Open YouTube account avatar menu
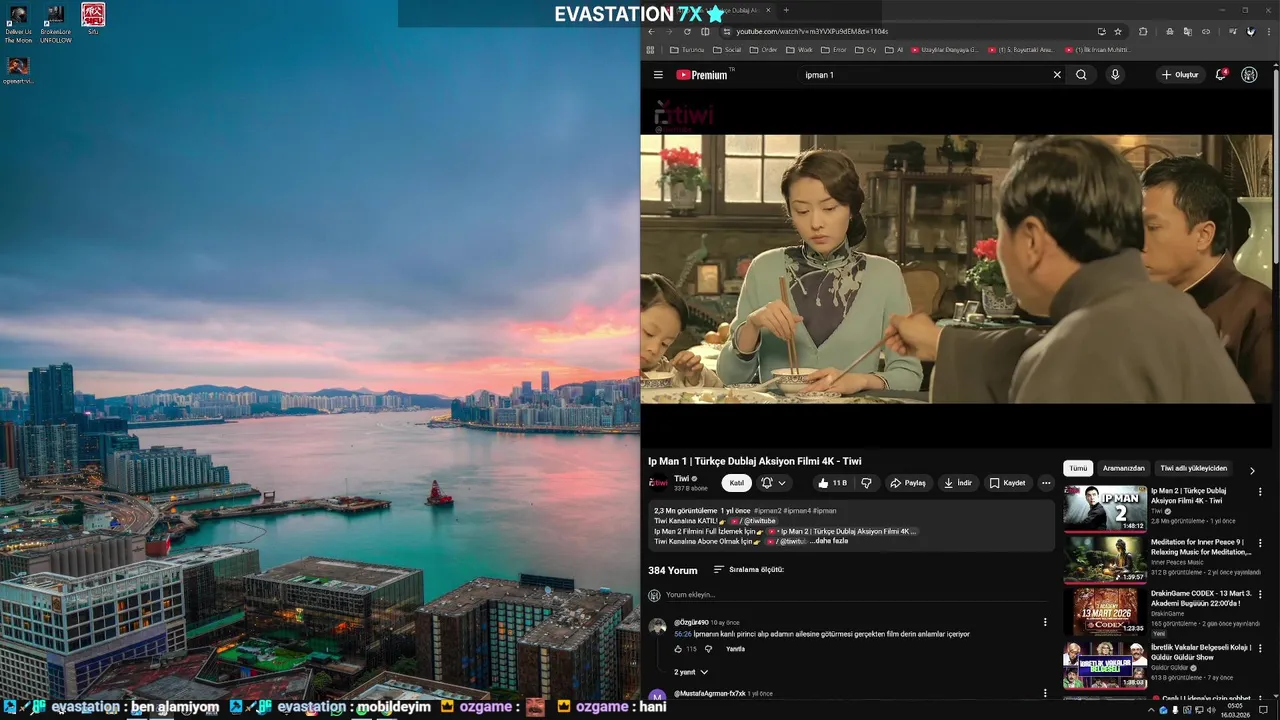The height and width of the screenshot is (720, 1280). click(x=1249, y=75)
